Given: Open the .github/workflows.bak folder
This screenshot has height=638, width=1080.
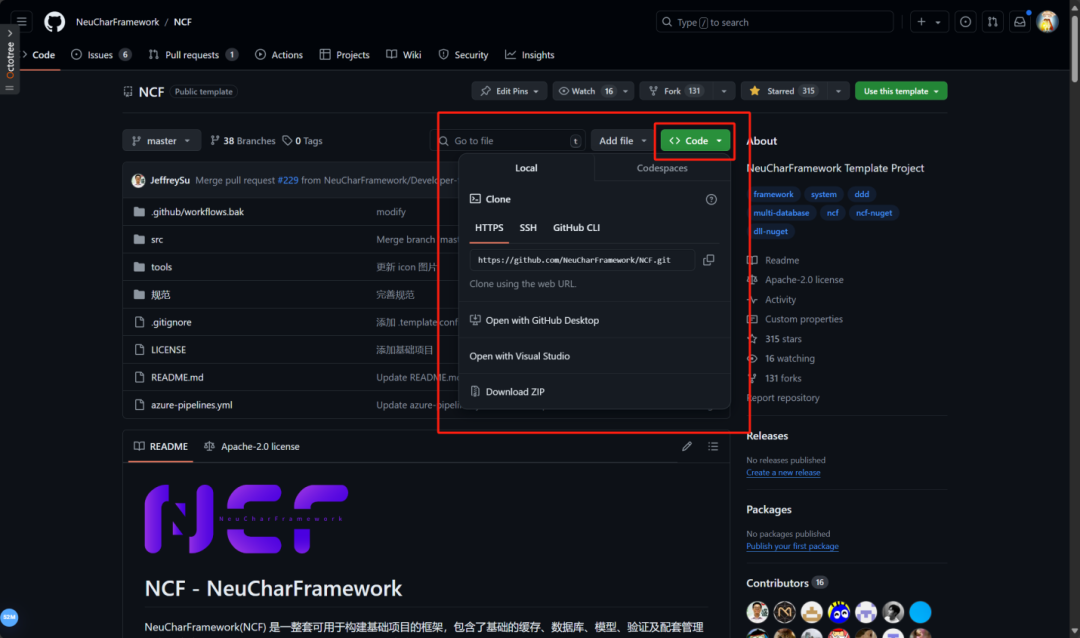Looking at the screenshot, I should click(197, 212).
